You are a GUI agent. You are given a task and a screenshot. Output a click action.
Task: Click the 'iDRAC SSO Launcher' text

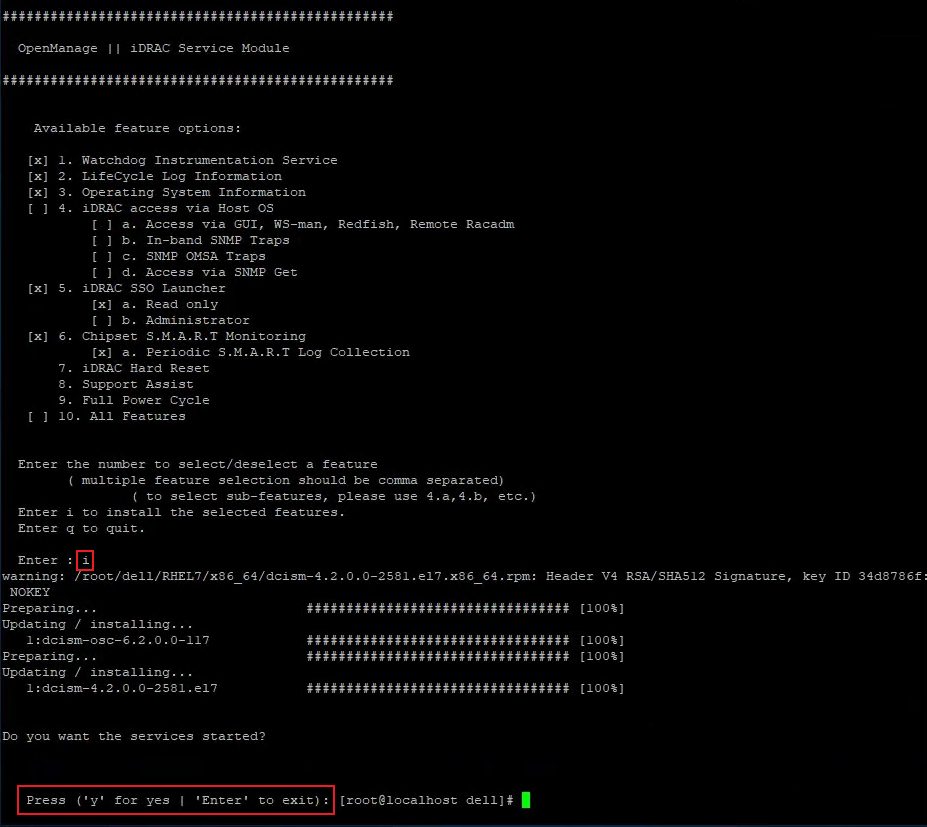154,288
